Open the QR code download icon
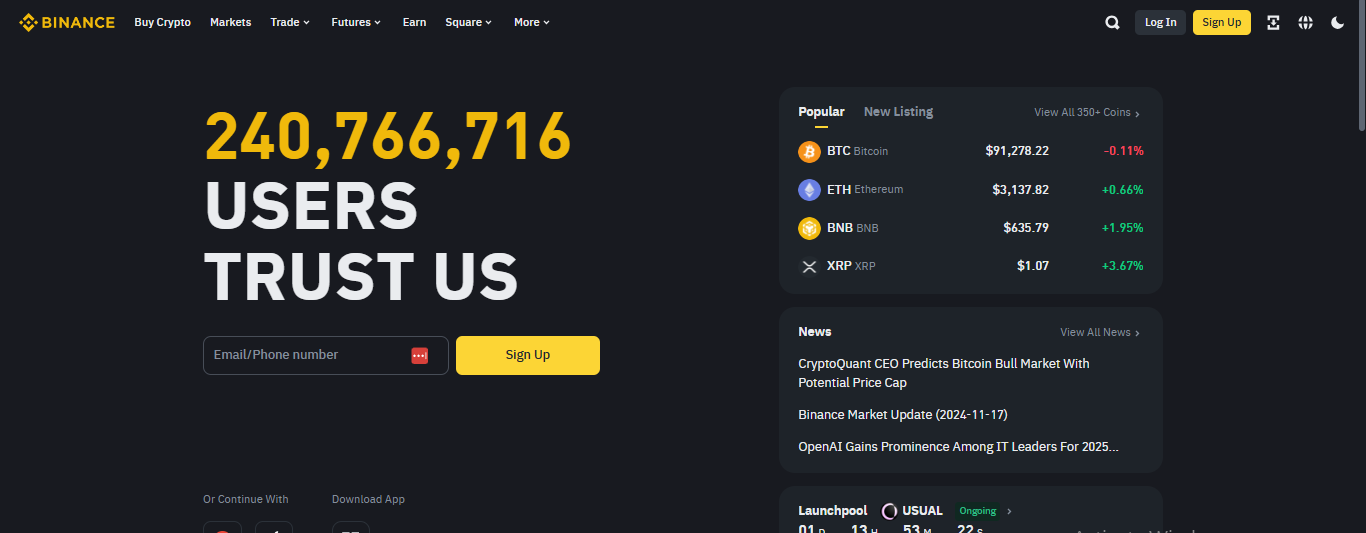 [x=1273, y=22]
